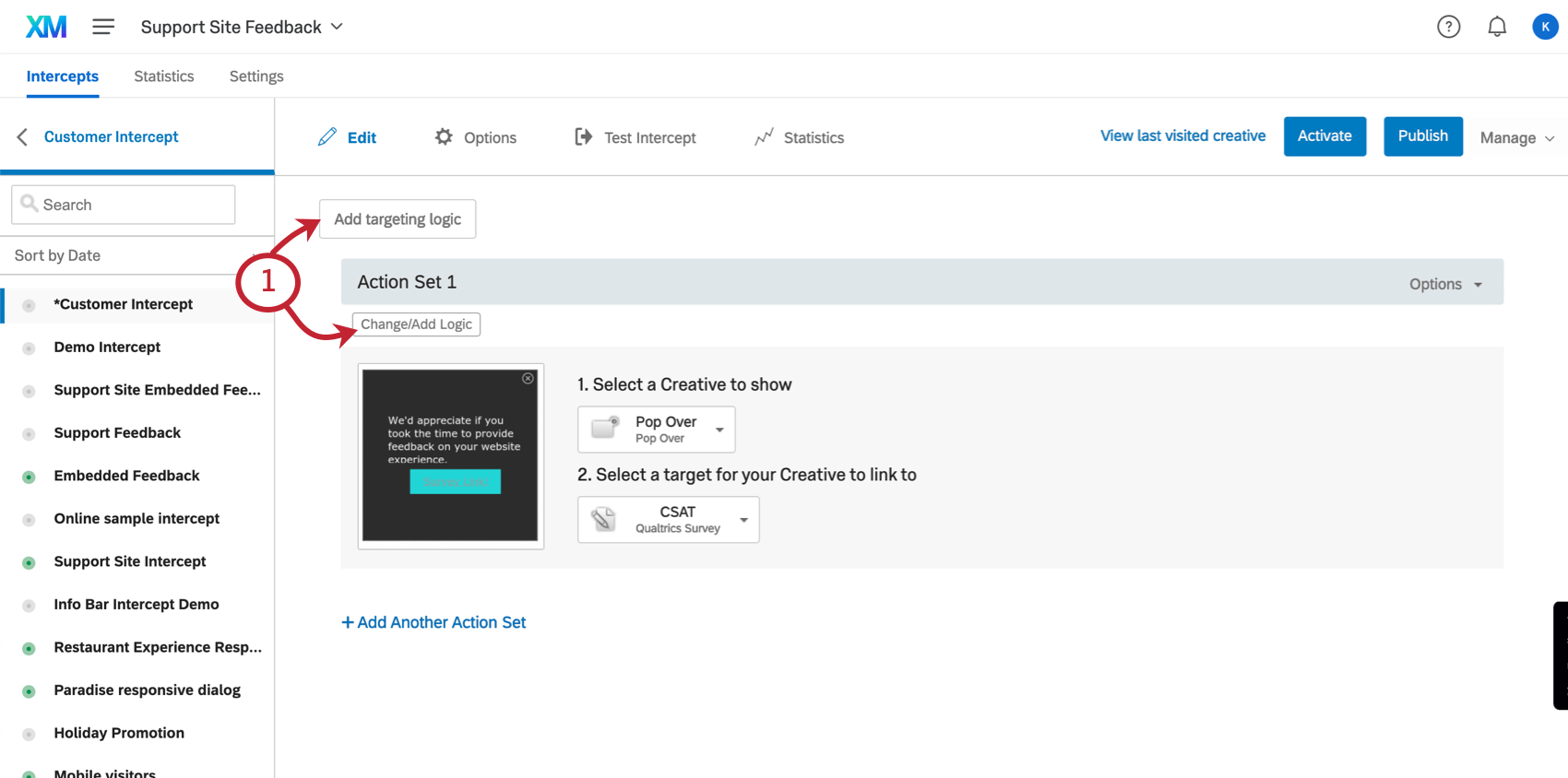This screenshot has height=778, width=1568.
Task: Toggle status dot for Demo Intercept
Action: click(x=29, y=348)
